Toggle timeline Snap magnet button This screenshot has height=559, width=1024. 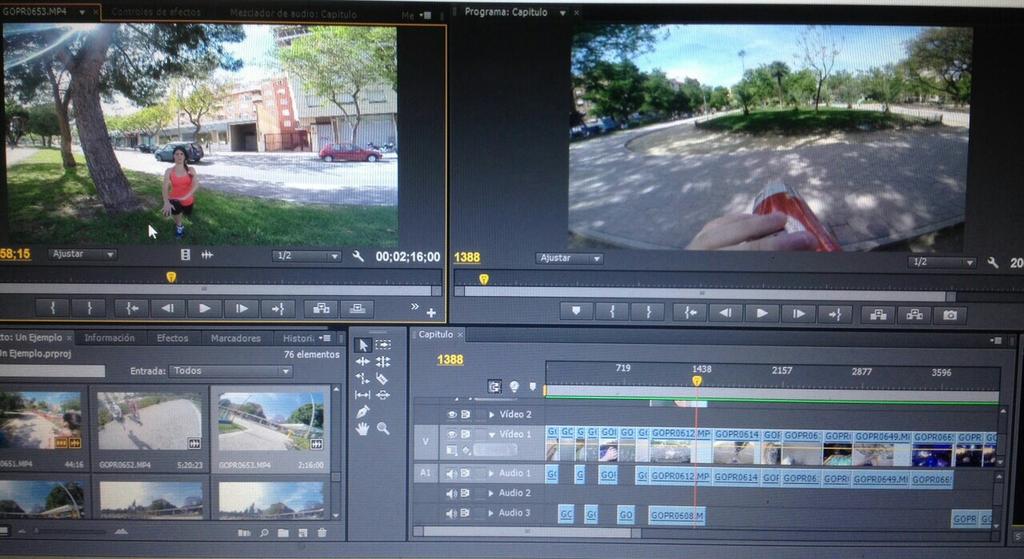494,387
